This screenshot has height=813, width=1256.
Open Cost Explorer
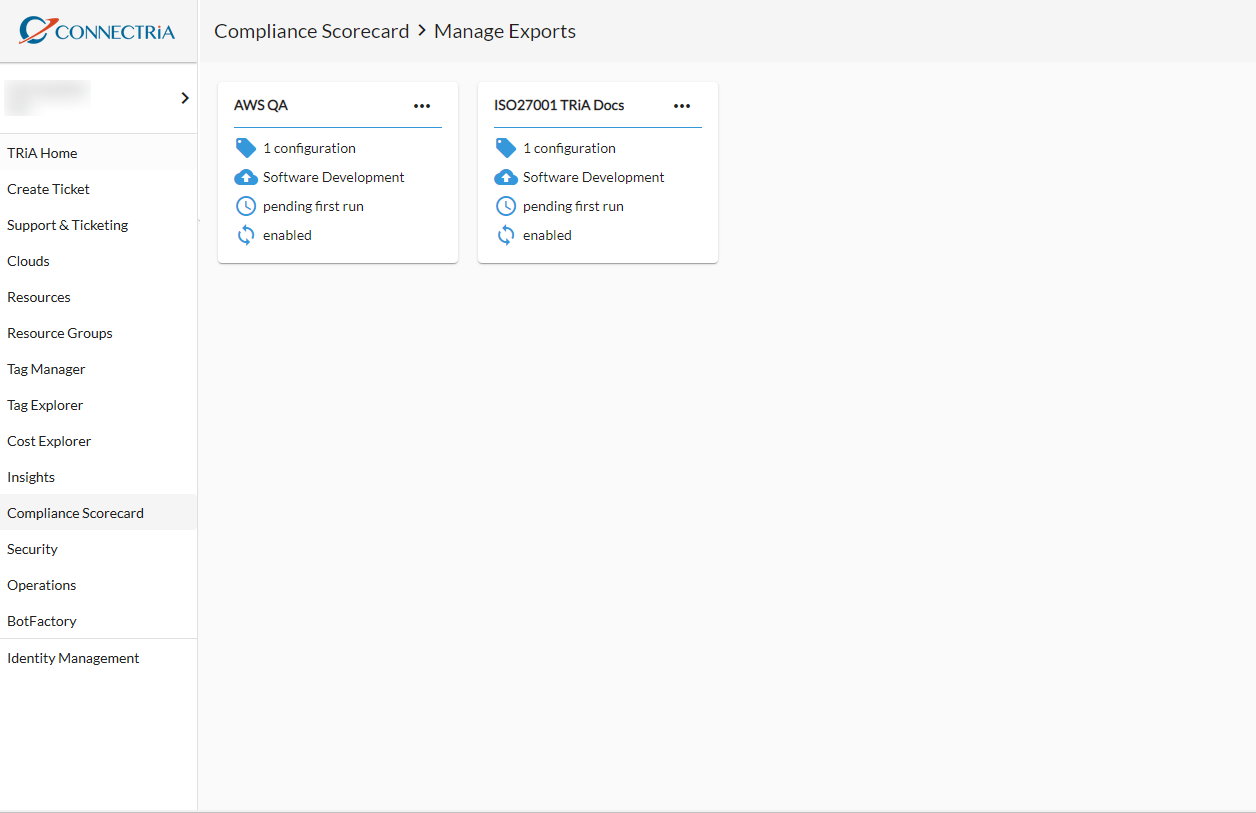pos(98,441)
